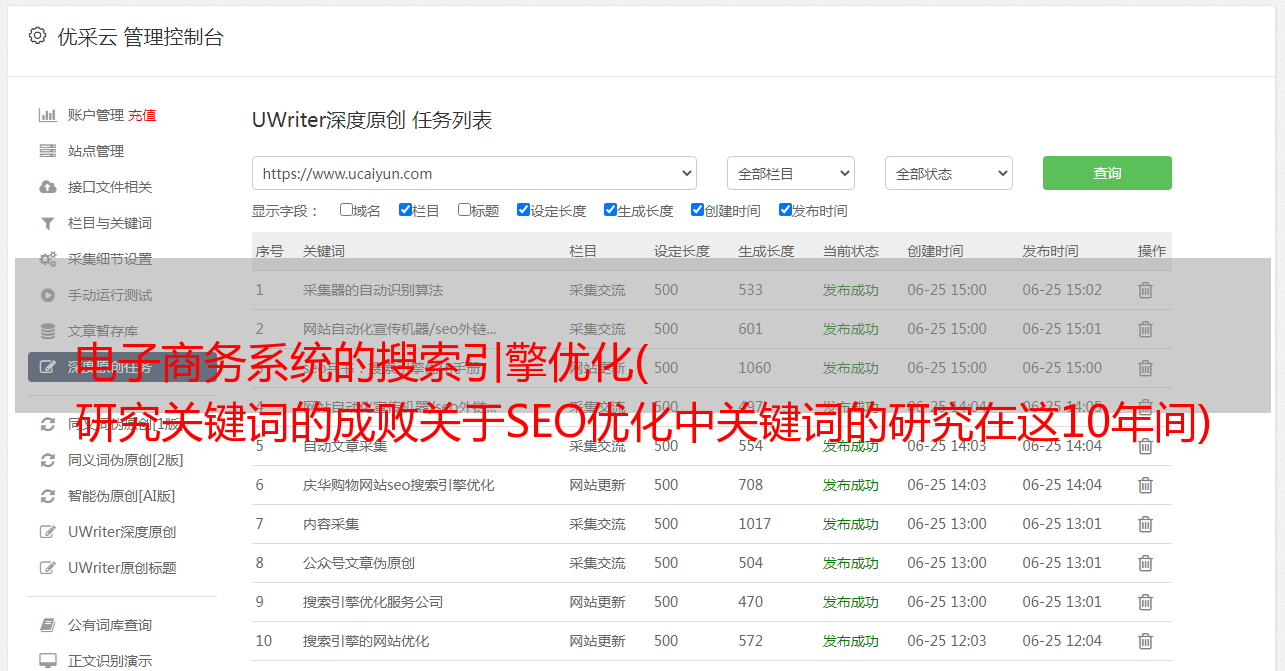Open the https://www.ucaiyun.com site dropdown
This screenshot has height=671, width=1285.
click(x=474, y=173)
